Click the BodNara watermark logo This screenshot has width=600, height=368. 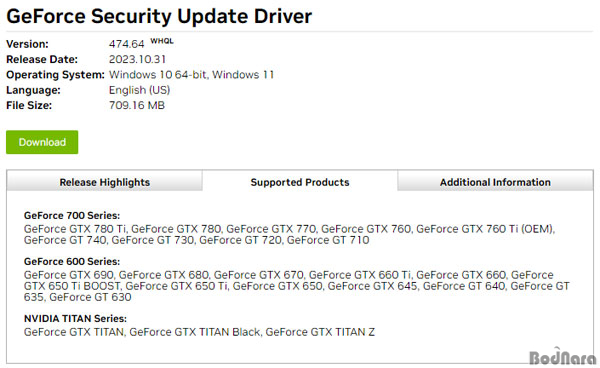pyautogui.click(x=562, y=357)
